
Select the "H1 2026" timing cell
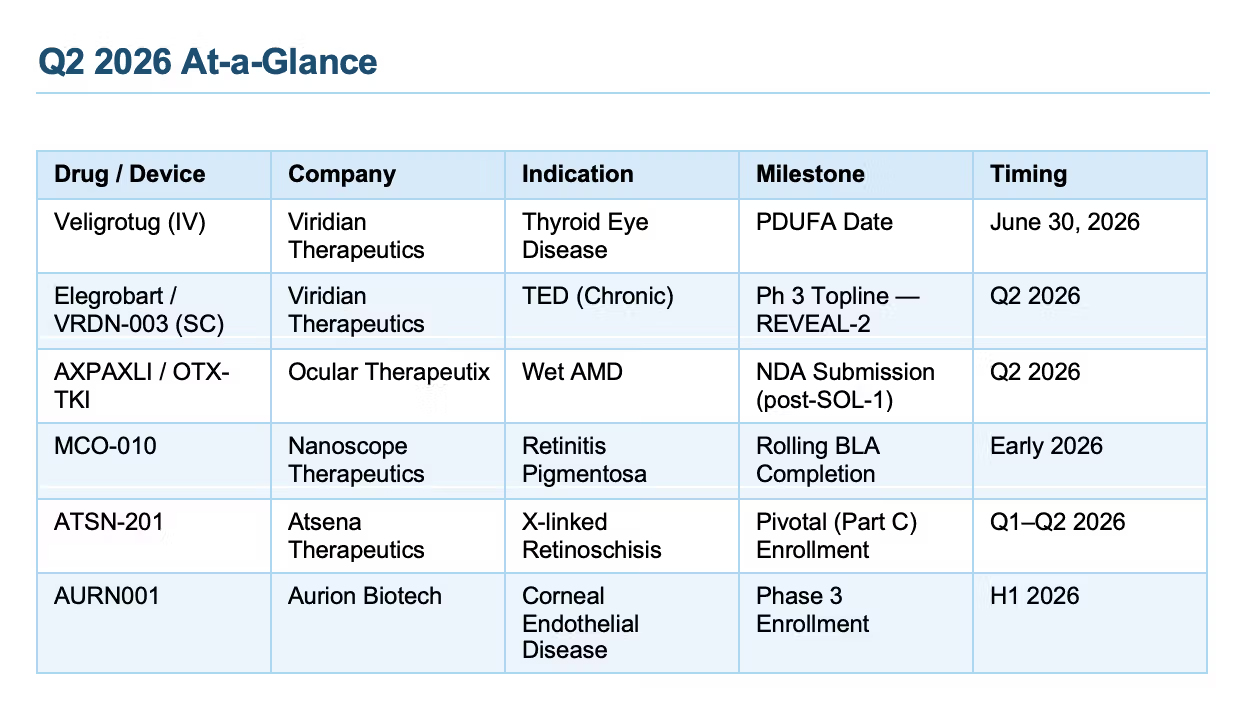[1035, 596]
